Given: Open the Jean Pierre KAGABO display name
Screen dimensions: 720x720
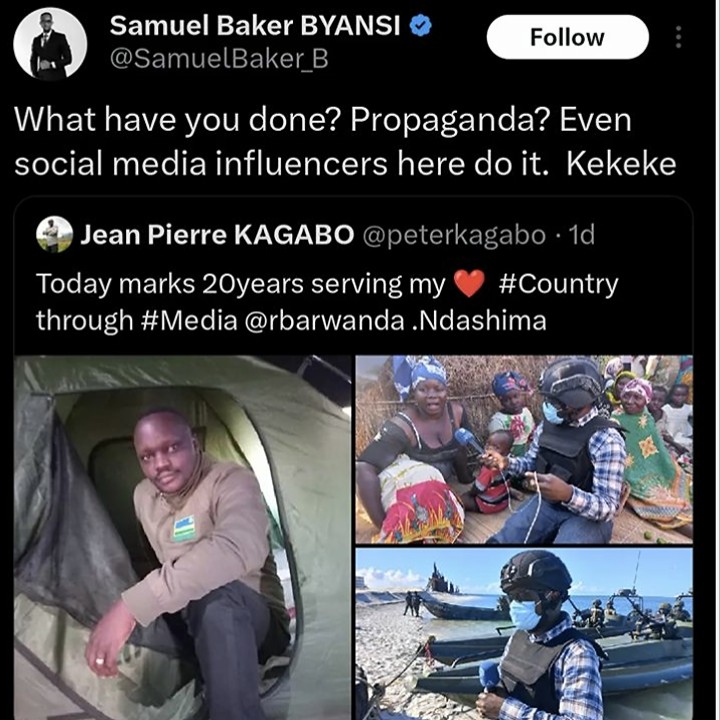Looking at the screenshot, I should click(217, 235).
